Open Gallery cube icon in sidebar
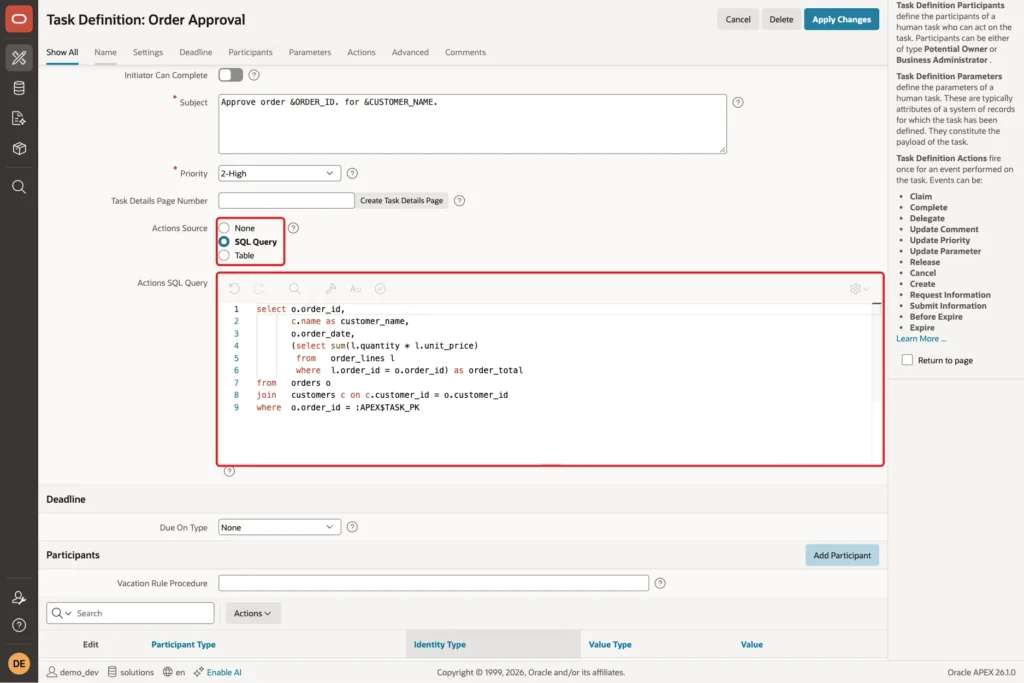This screenshot has height=683, width=1024. click(x=19, y=148)
